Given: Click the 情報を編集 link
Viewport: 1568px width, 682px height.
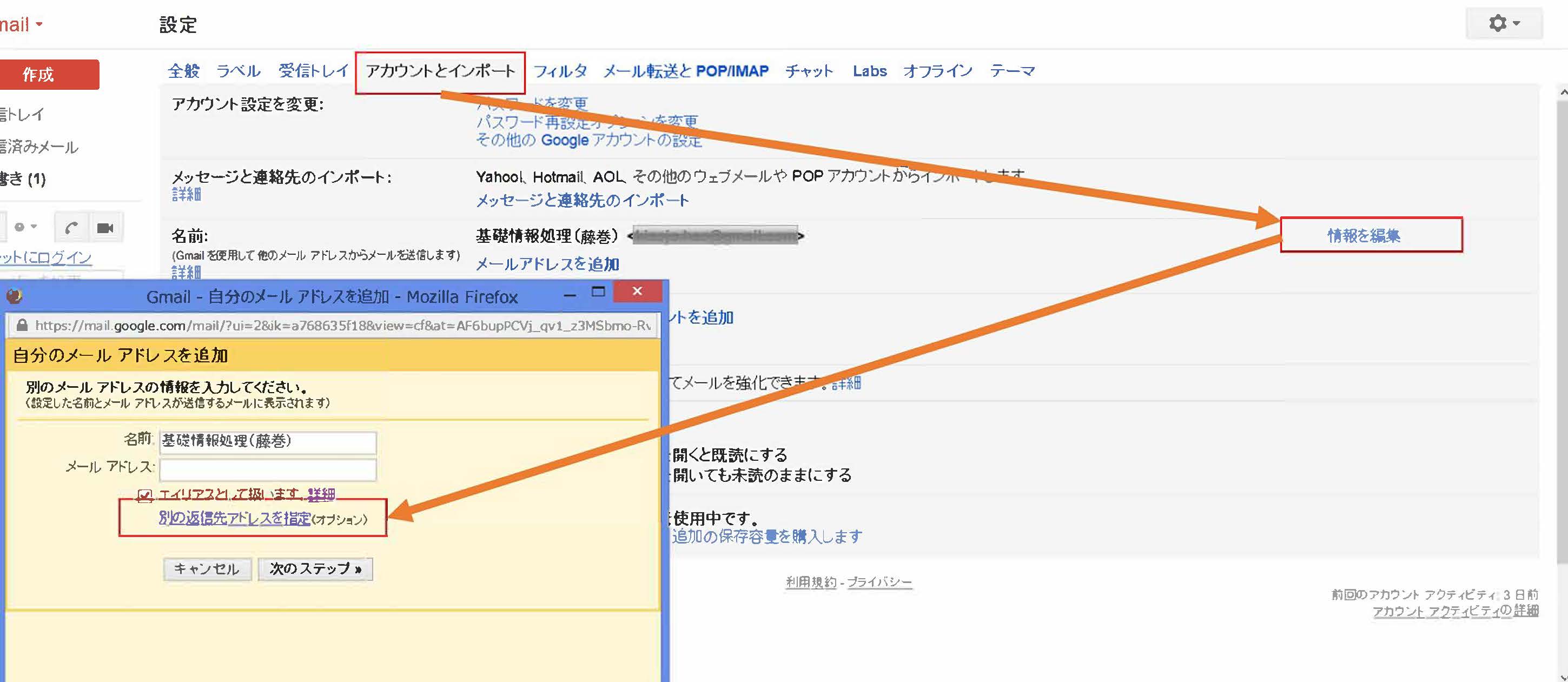Looking at the screenshot, I should coord(1364,235).
